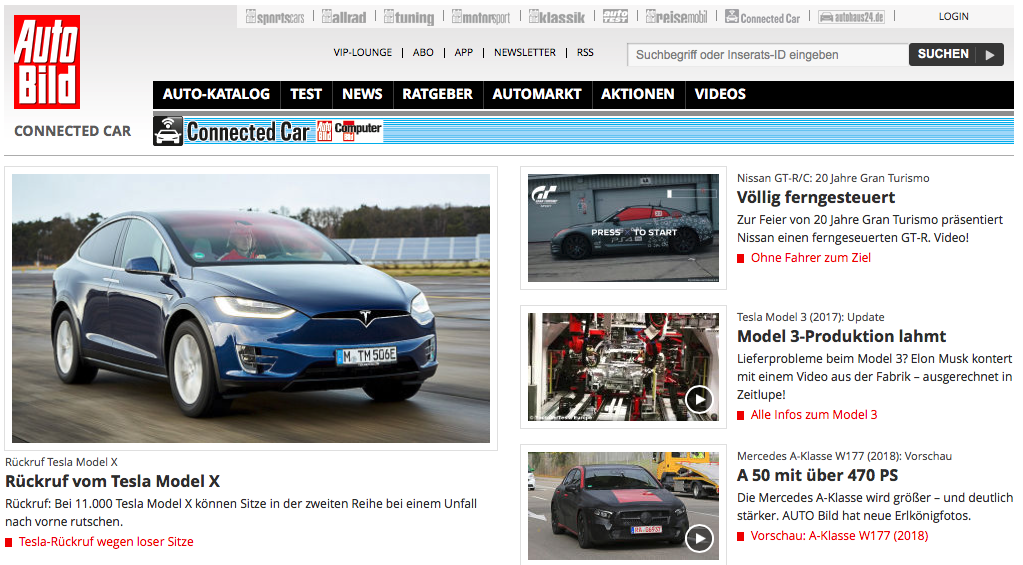This screenshot has width=1023, height=565.
Task: Click the LOGIN link
Action: 953,17
